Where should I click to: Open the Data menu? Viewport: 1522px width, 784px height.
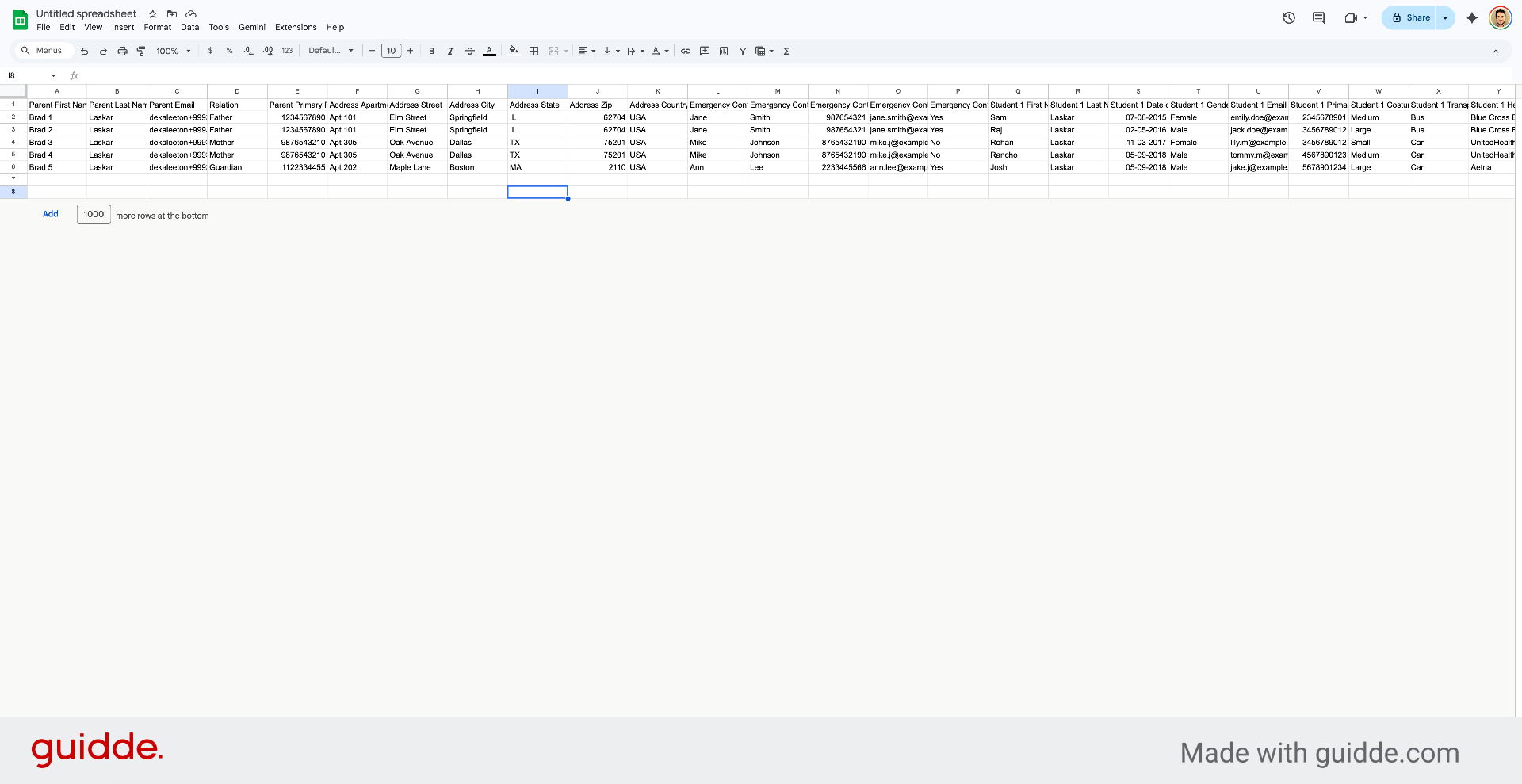pyautogui.click(x=190, y=27)
